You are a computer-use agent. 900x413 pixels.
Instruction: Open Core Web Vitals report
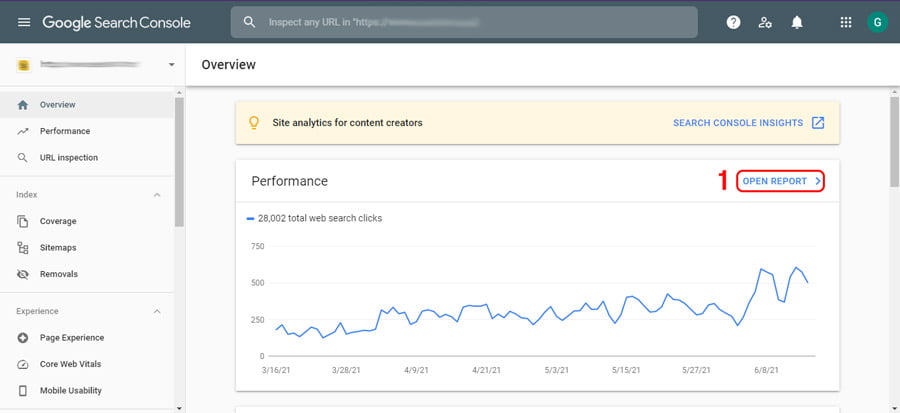point(87,364)
